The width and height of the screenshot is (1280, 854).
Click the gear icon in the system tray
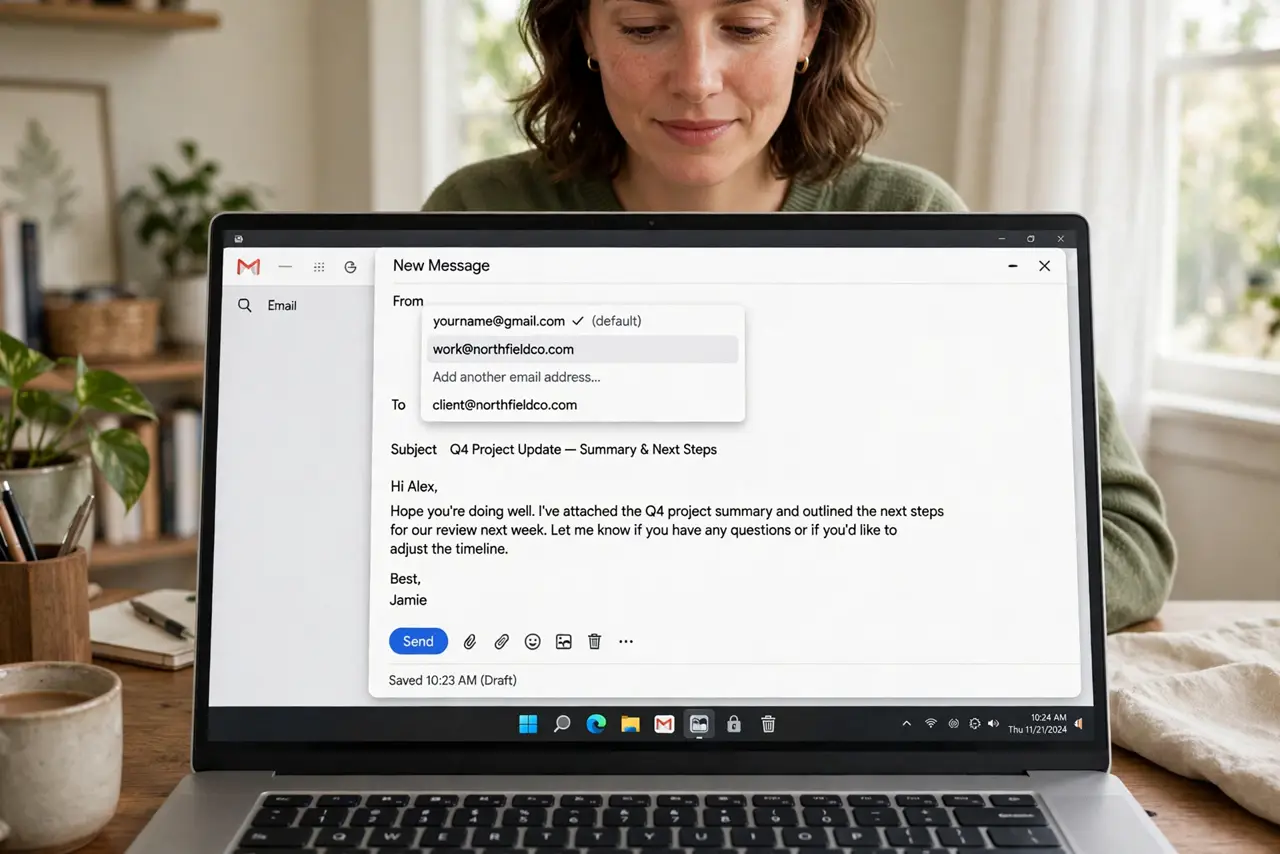point(975,723)
